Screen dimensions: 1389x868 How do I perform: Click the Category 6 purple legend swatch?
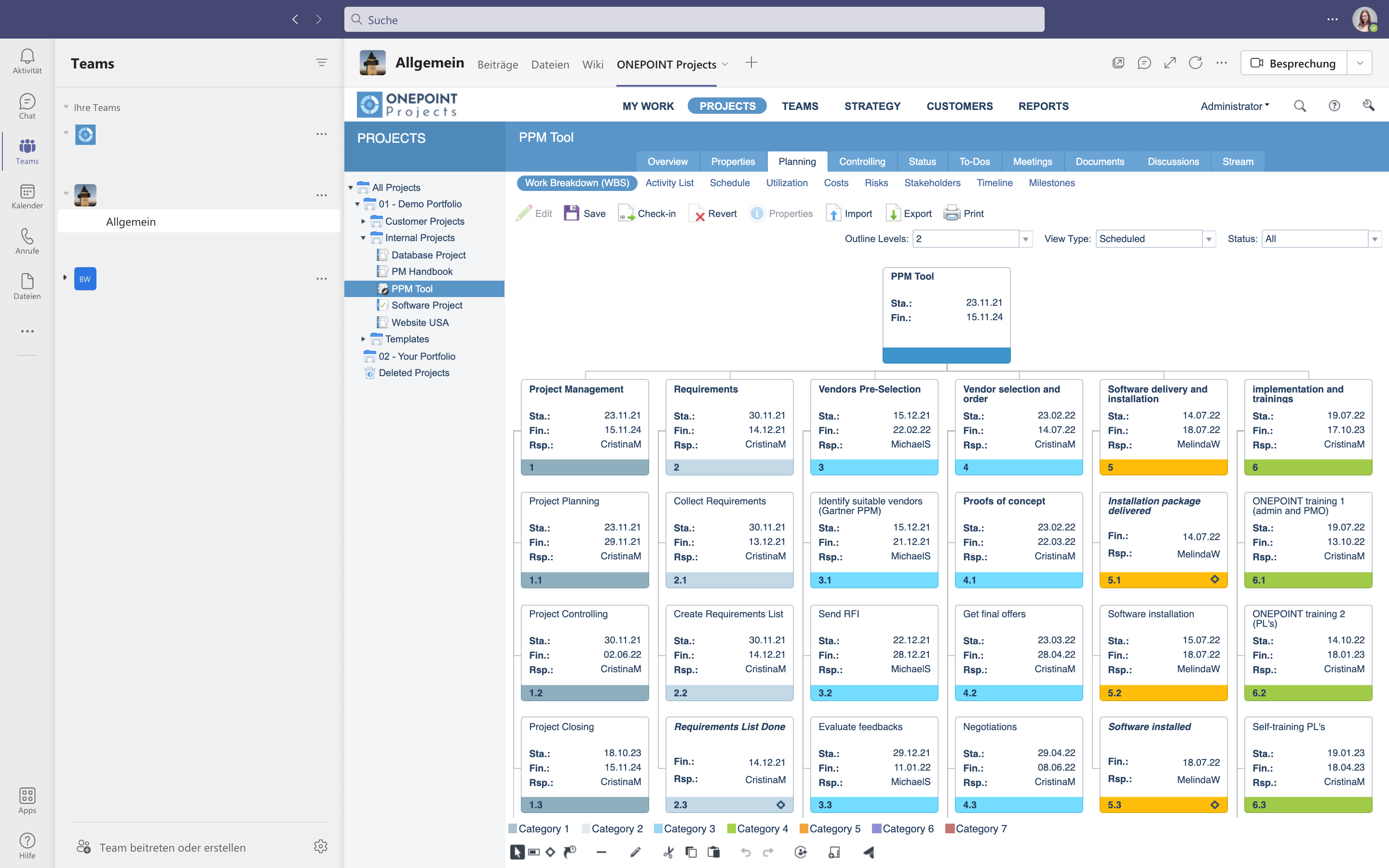point(876,828)
